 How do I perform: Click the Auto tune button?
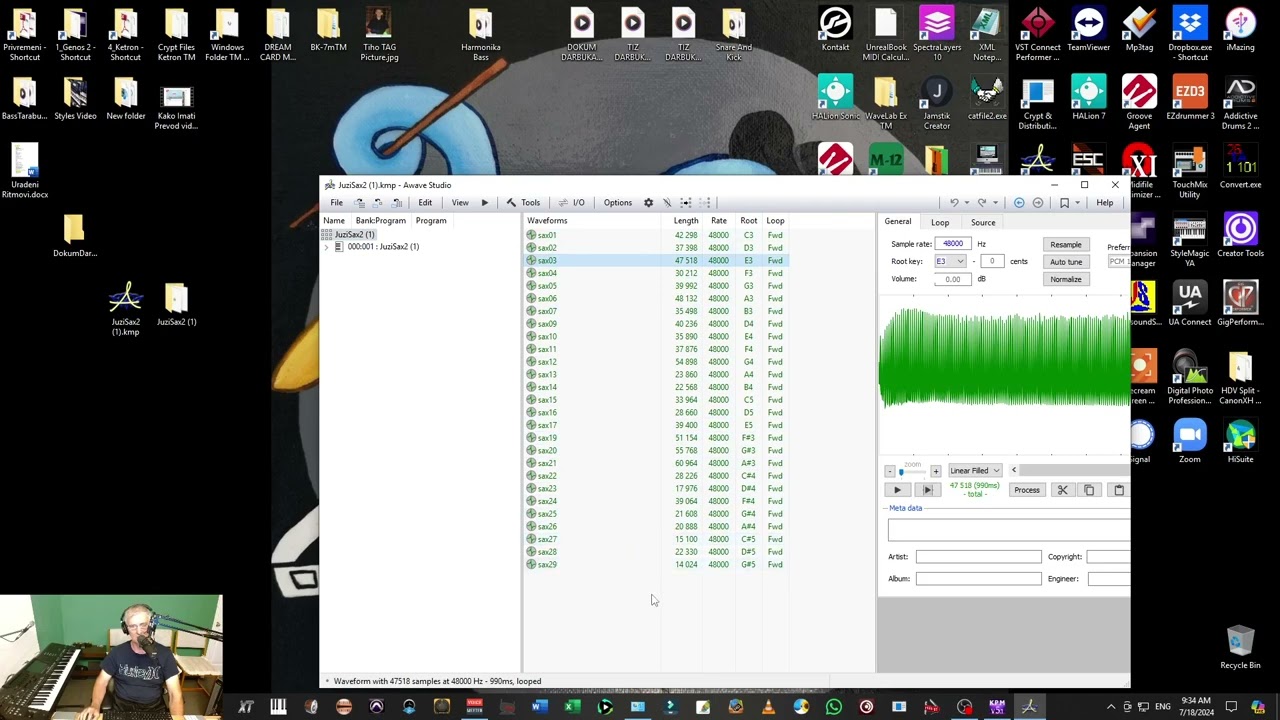(x=1065, y=262)
